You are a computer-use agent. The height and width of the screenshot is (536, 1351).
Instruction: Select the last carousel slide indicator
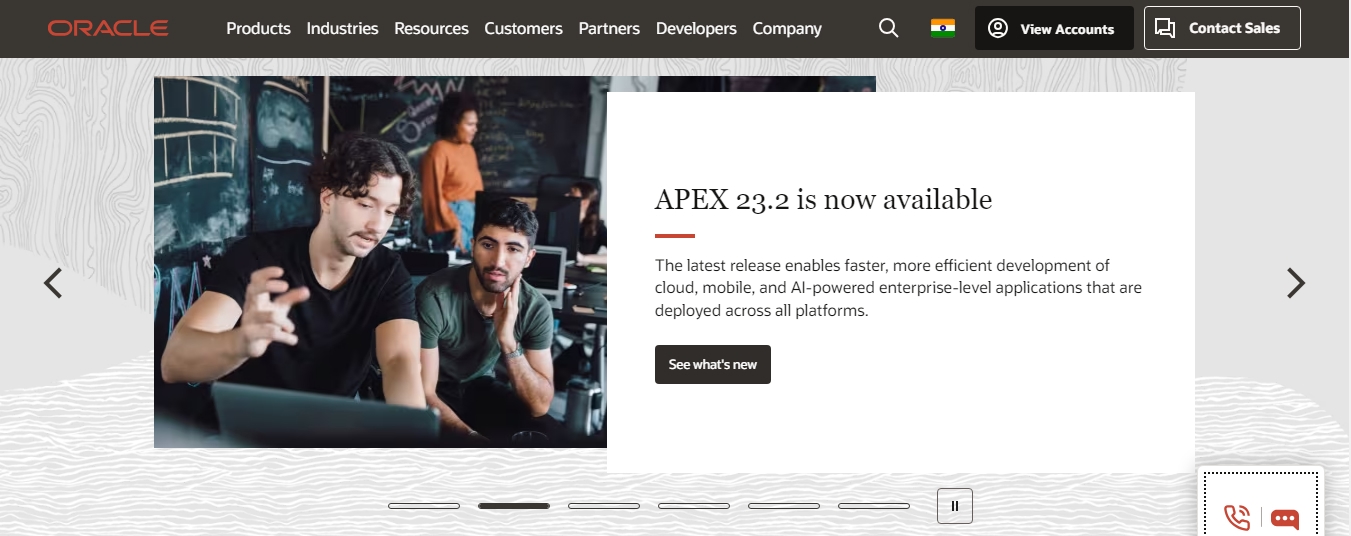[x=874, y=506]
